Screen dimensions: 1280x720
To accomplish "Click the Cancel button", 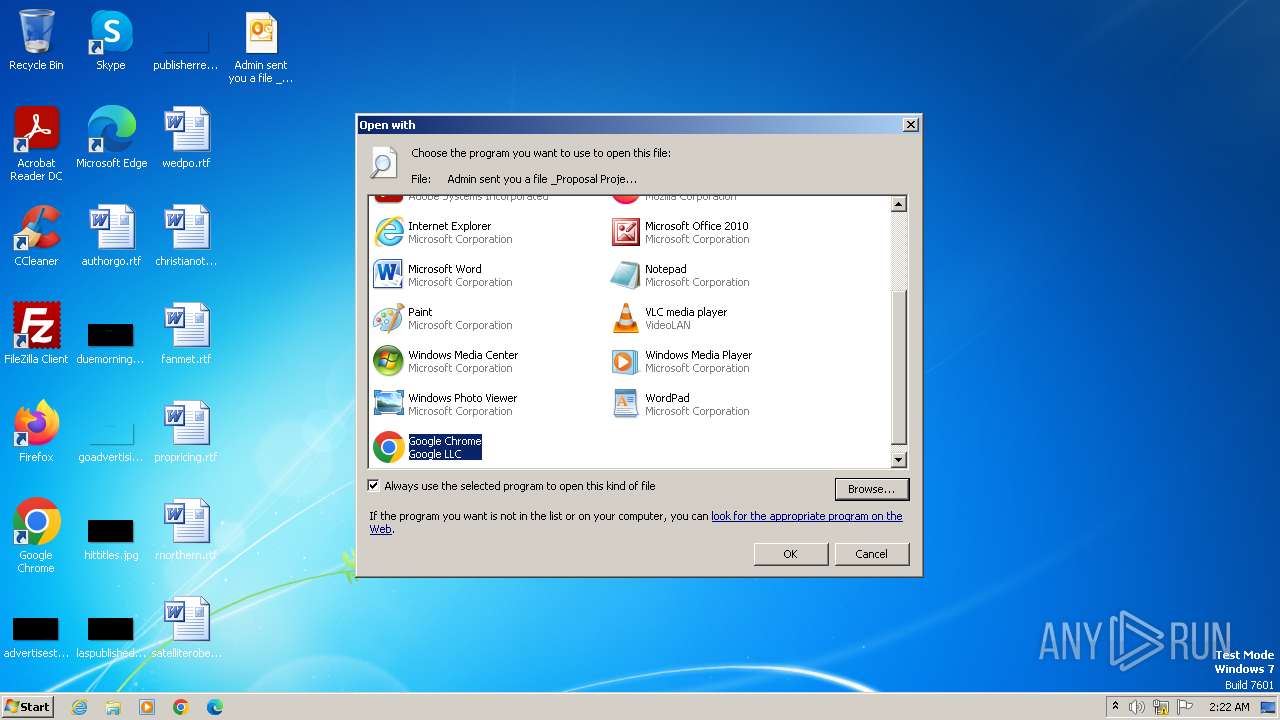I will 871,554.
